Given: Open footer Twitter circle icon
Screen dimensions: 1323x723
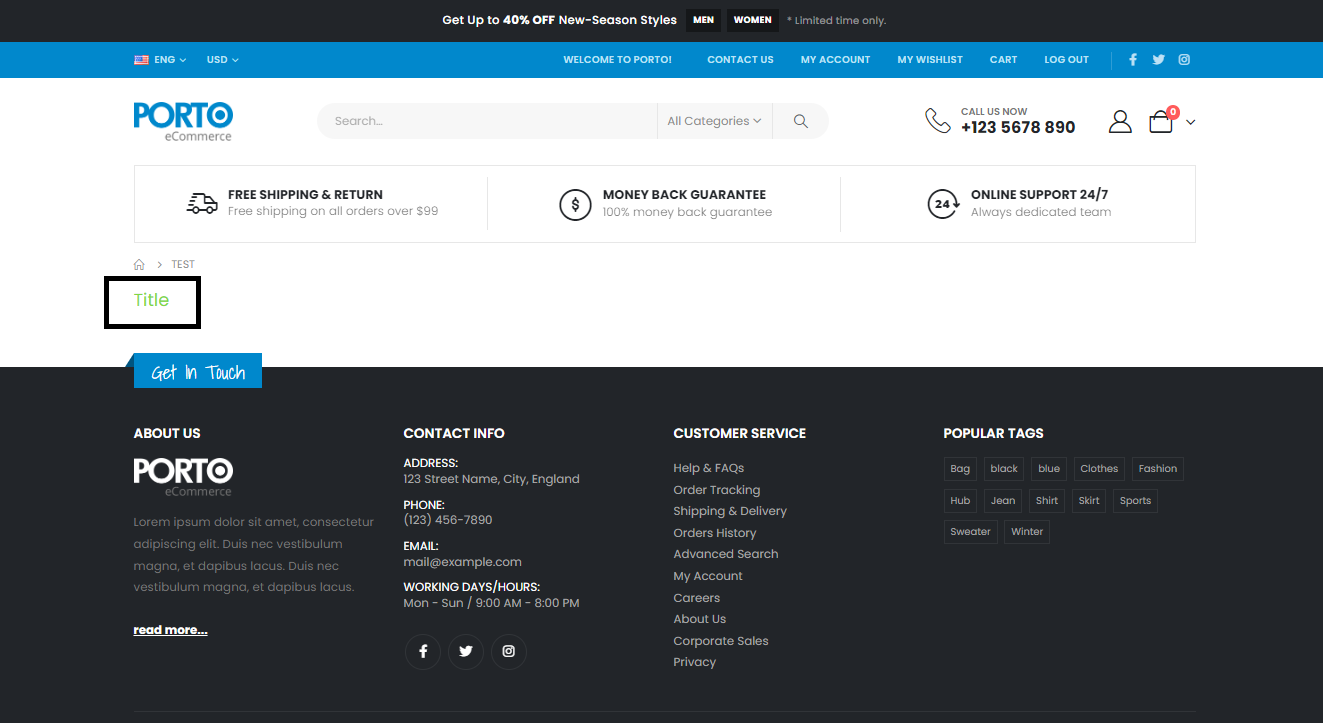Looking at the screenshot, I should click(466, 651).
